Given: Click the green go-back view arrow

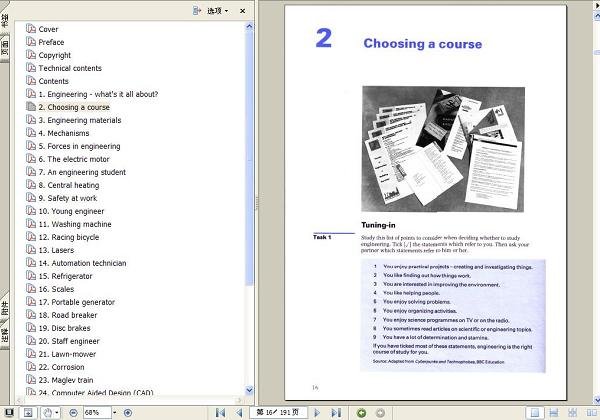Looking at the screenshot, I should click(x=361, y=412).
